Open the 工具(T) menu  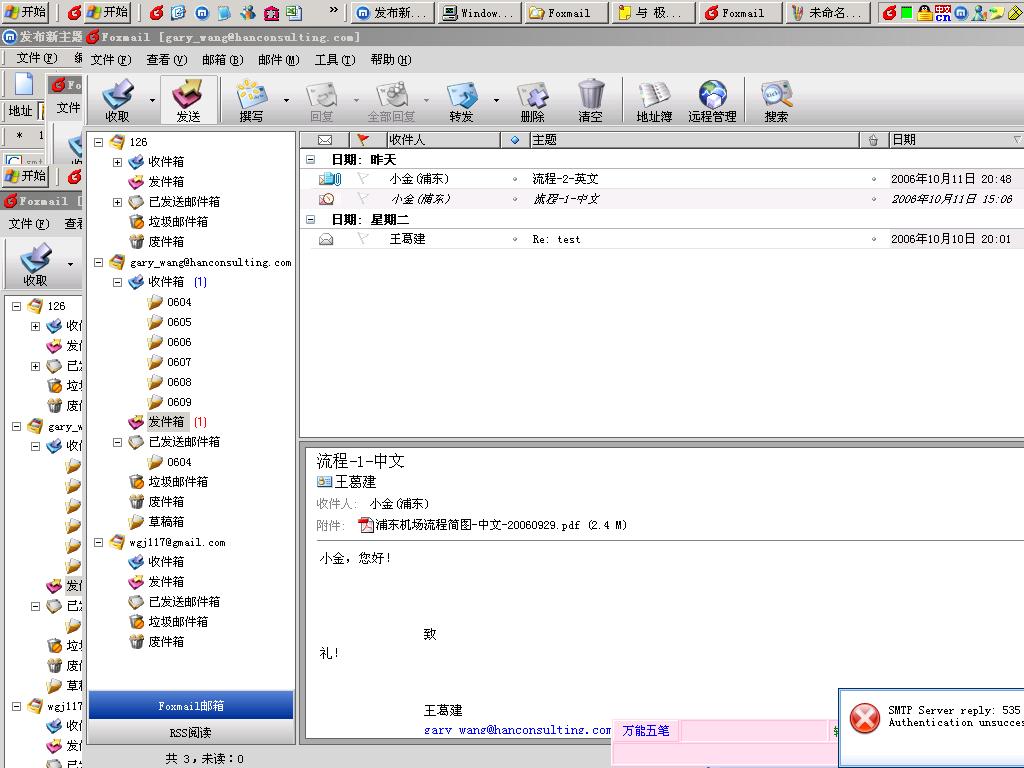334,60
